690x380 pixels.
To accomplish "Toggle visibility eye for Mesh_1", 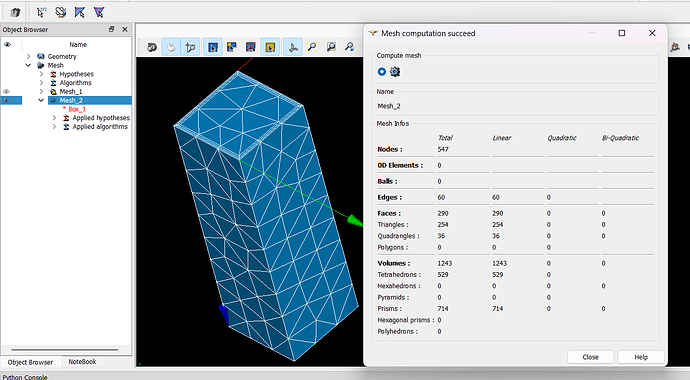I will pos(7,91).
